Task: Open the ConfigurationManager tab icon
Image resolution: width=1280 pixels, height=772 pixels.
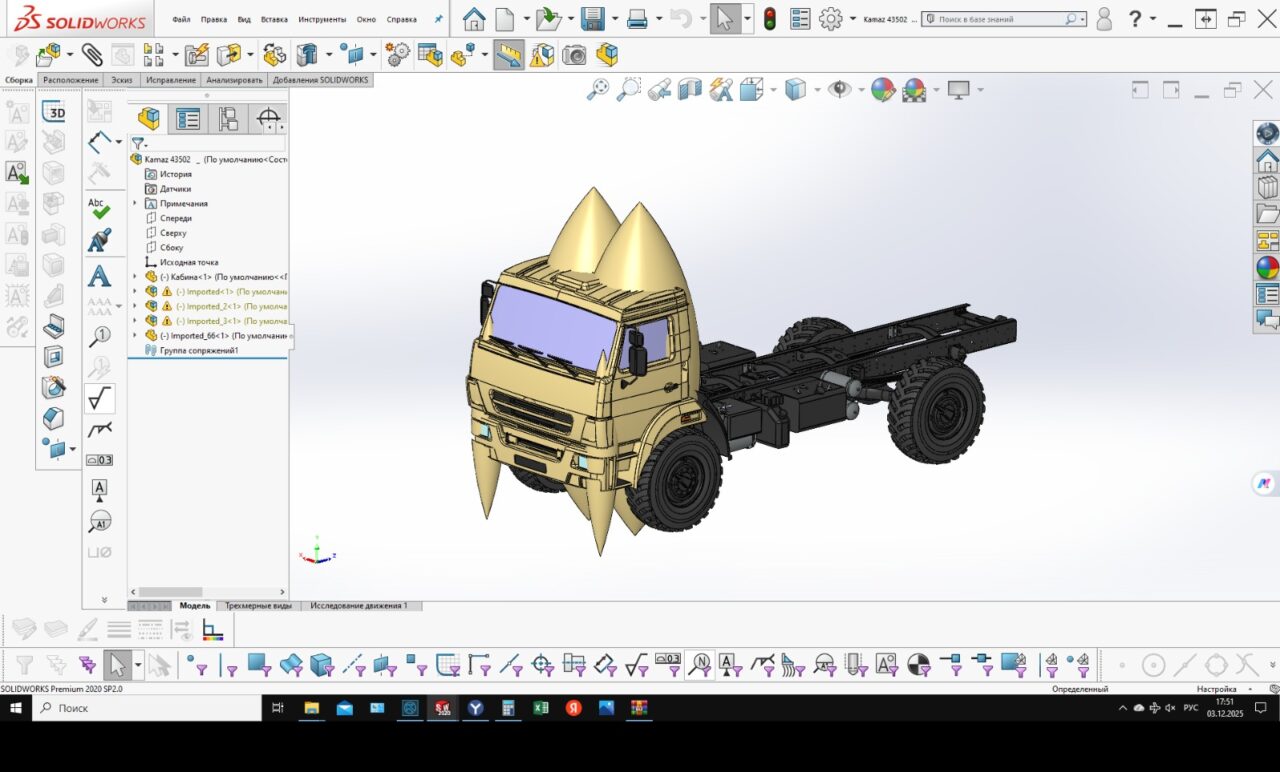Action: (x=228, y=119)
